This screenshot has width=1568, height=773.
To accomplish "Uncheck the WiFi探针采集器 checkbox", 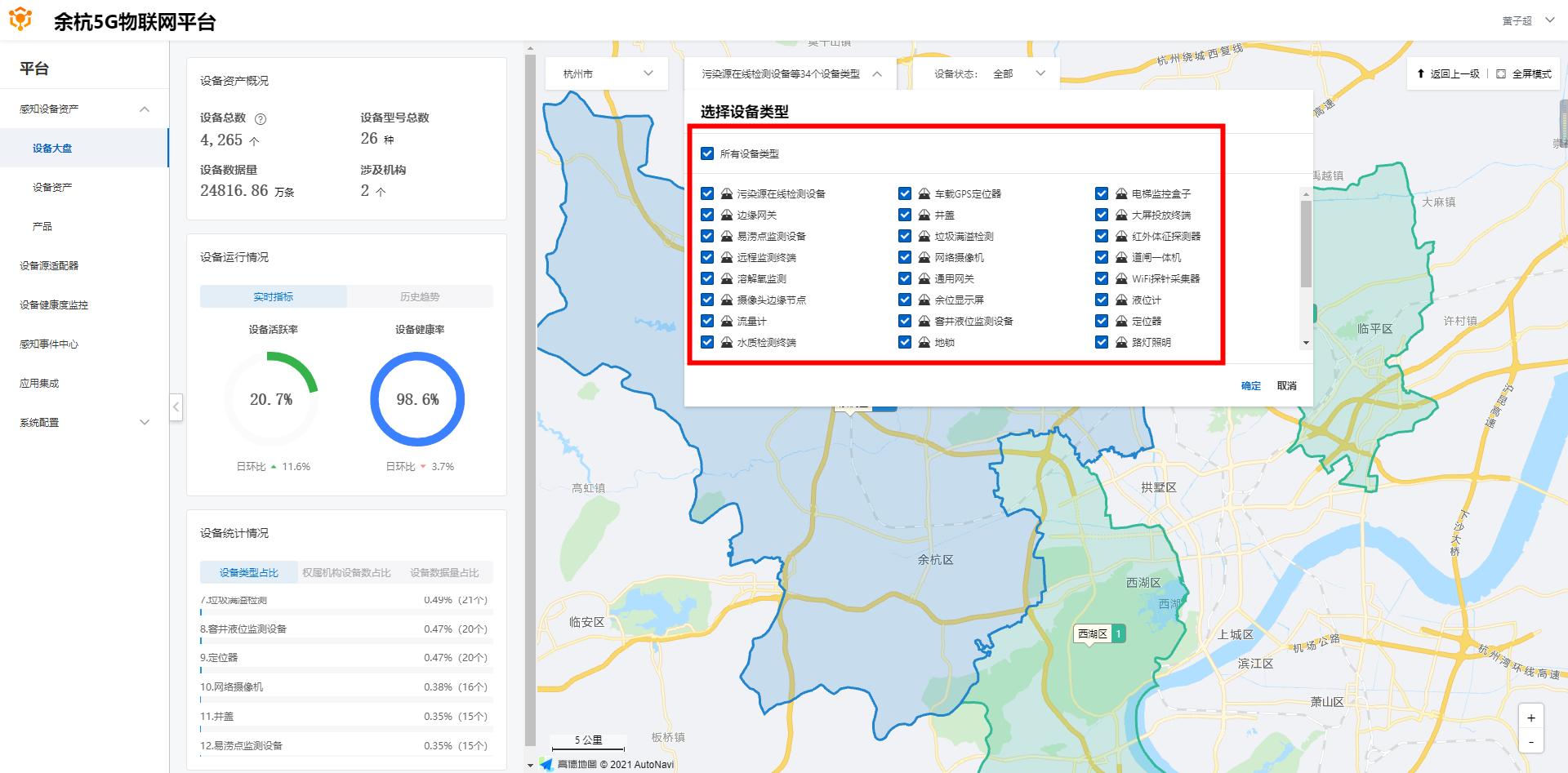I will [x=1102, y=278].
